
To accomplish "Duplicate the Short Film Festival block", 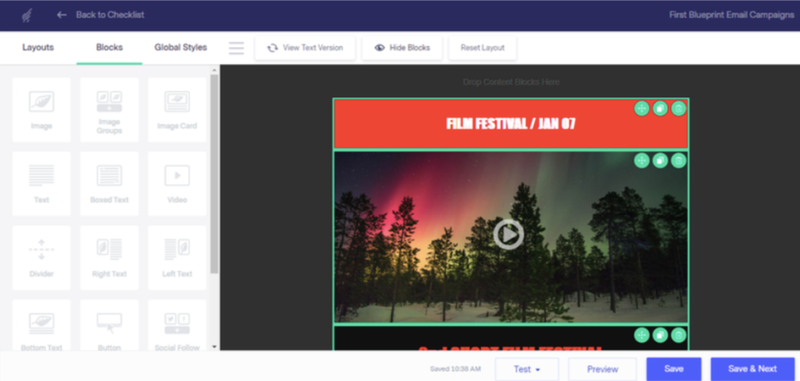I will click(x=660, y=335).
